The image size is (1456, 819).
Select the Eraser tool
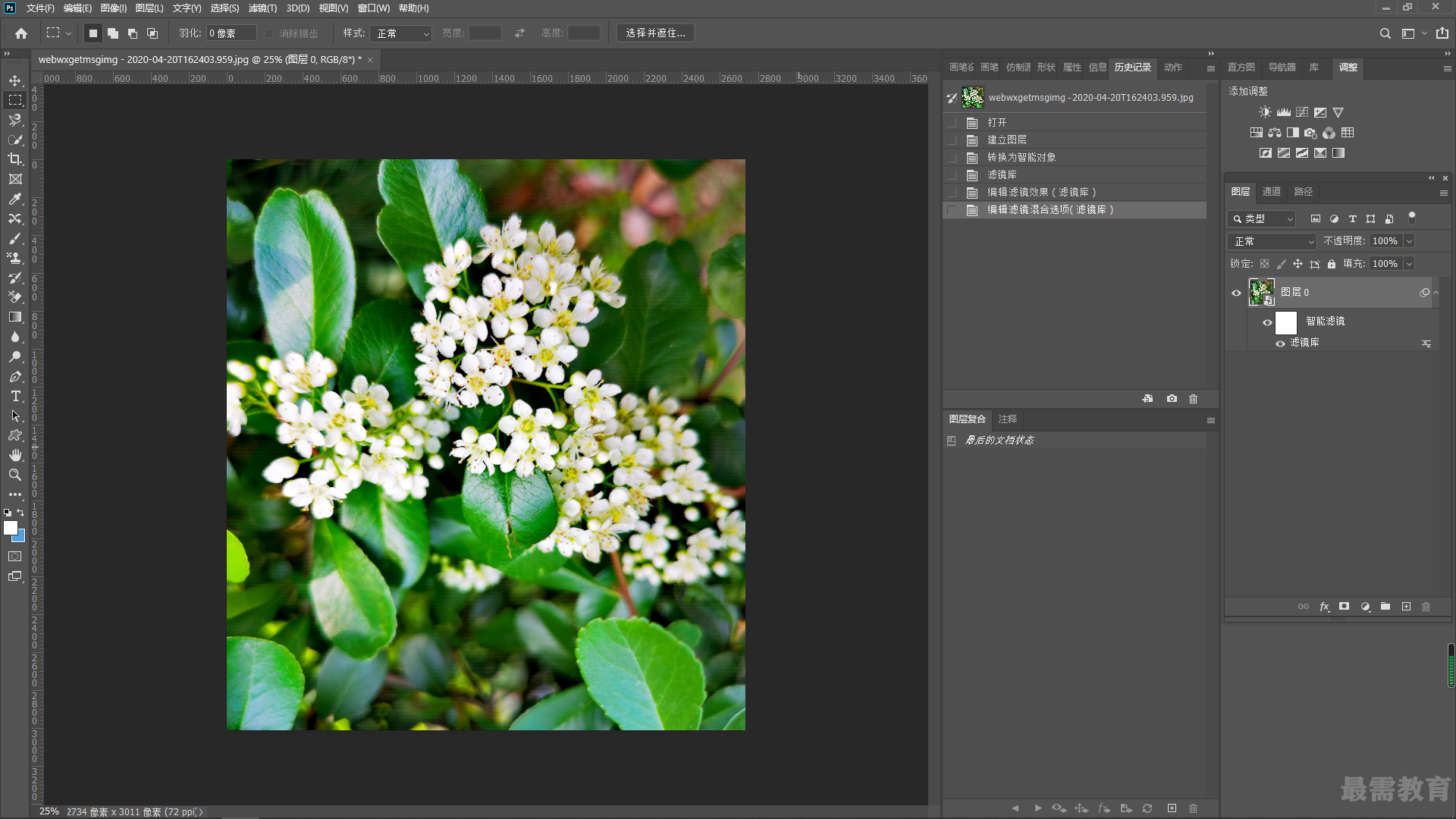[15, 297]
